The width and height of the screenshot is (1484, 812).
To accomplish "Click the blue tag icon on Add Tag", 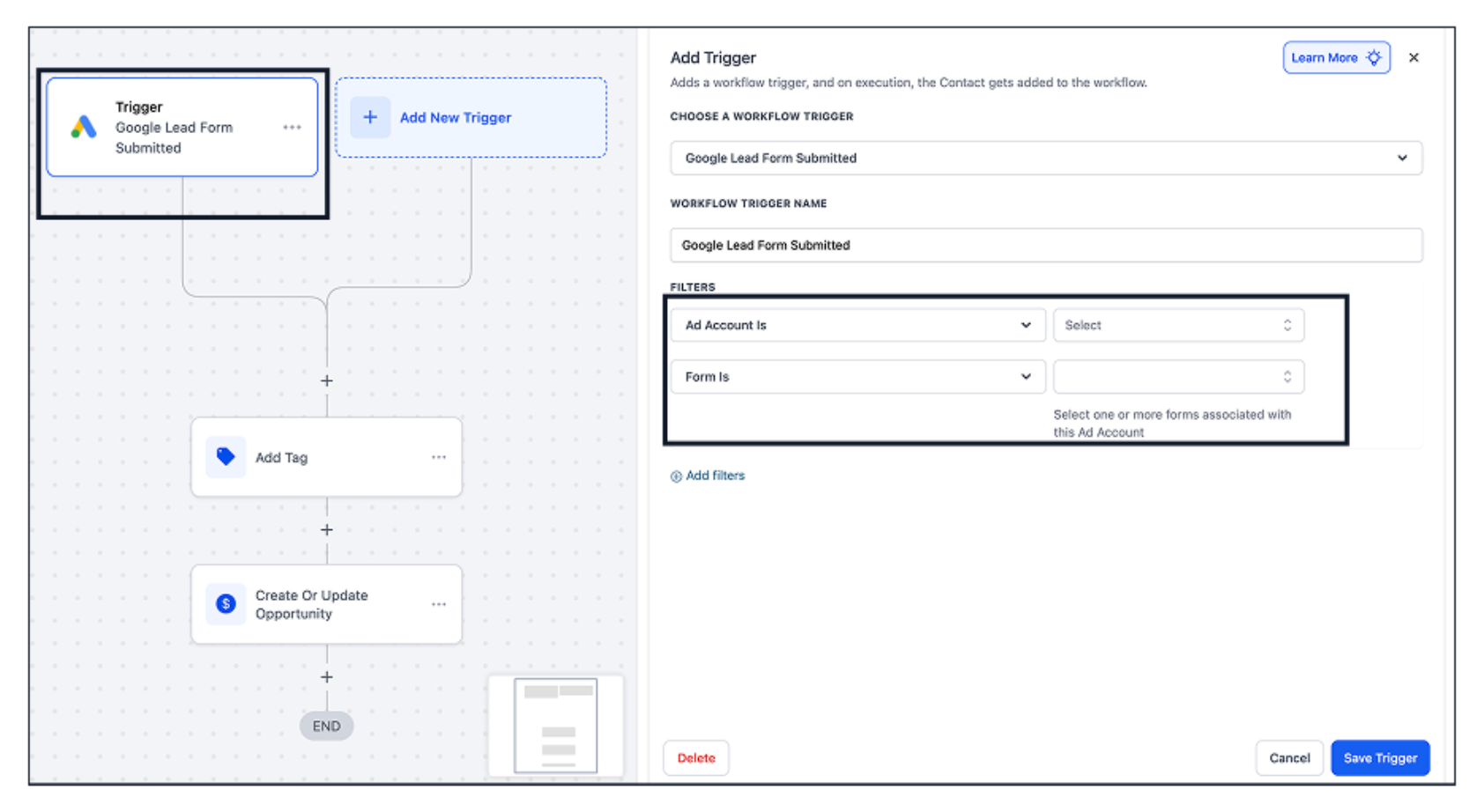I will click(x=226, y=456).
